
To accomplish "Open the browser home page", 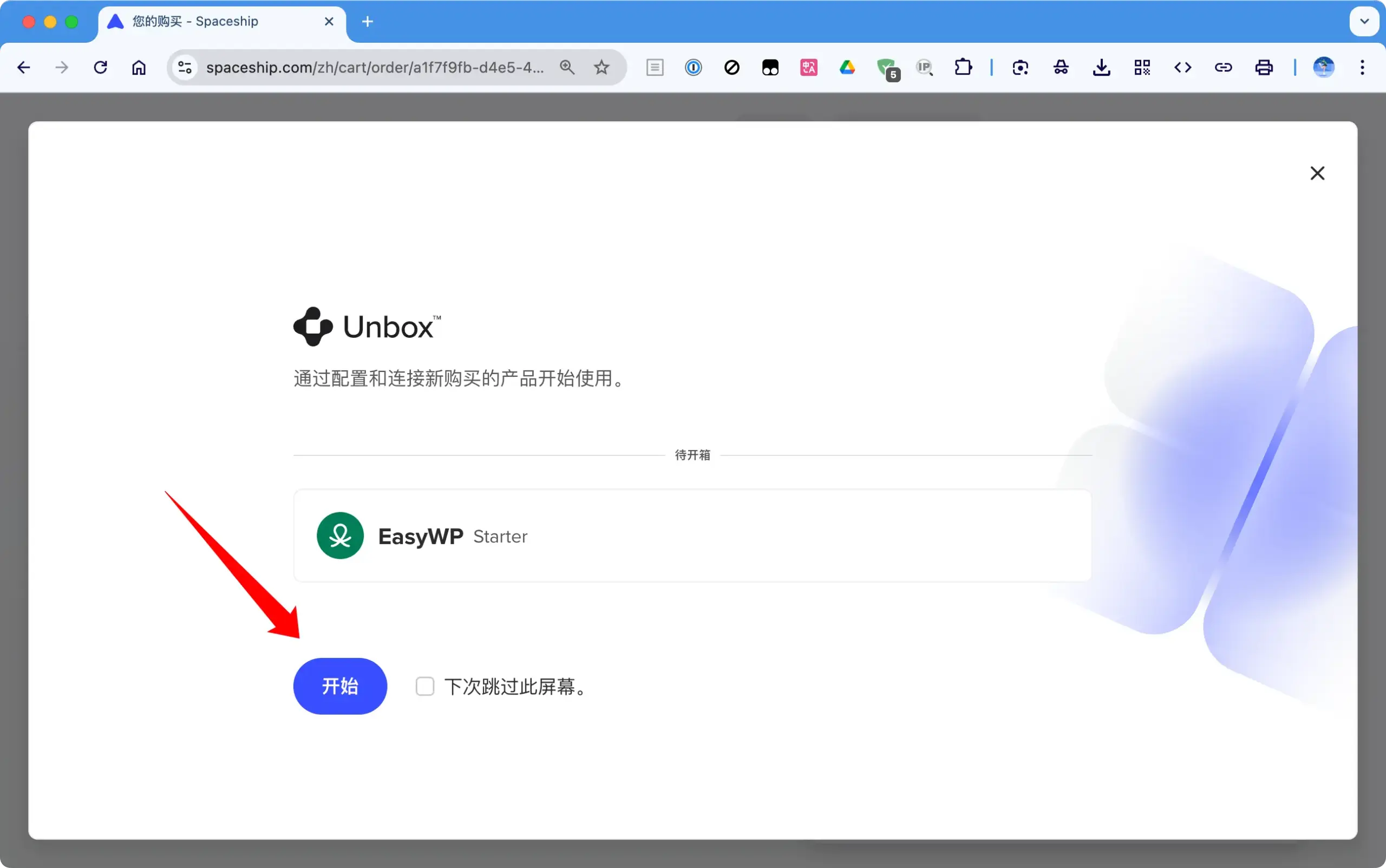I will (139, 67).
